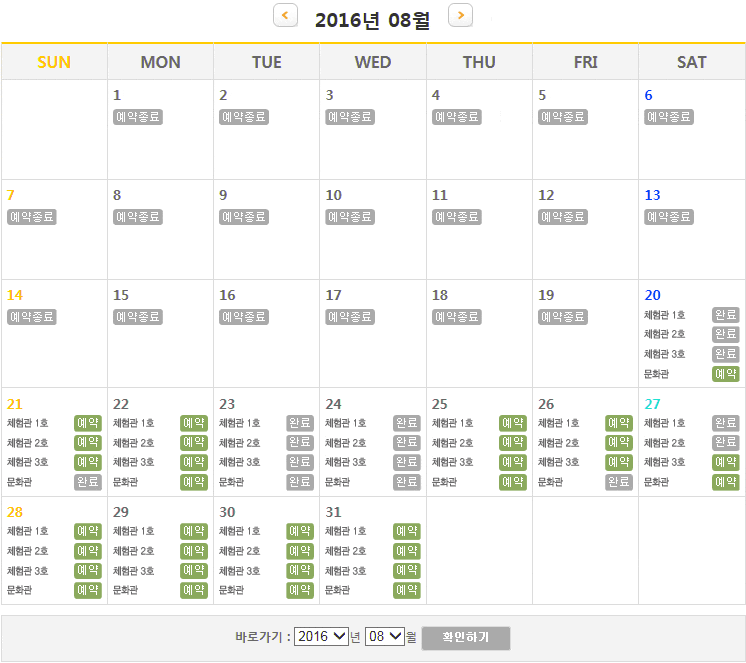Reserve 체험관 1호 on August 26
Image resolution: width=746 pixels, height=663 pixels.
618,423
